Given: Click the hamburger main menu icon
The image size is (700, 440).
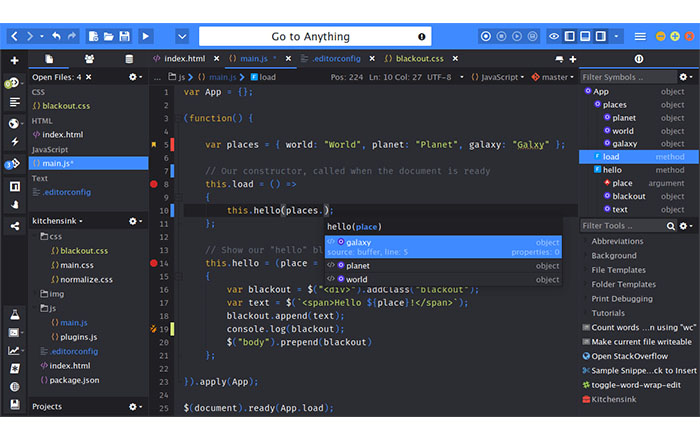Looking at the screenshot, I should click(640, 37).
